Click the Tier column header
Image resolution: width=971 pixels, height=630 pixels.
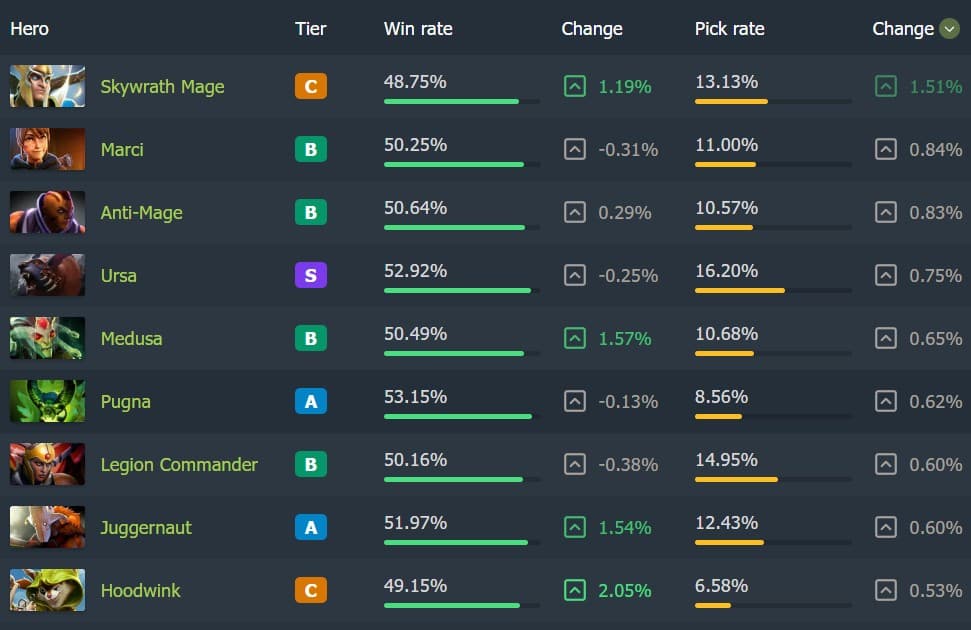pos(310,29)
